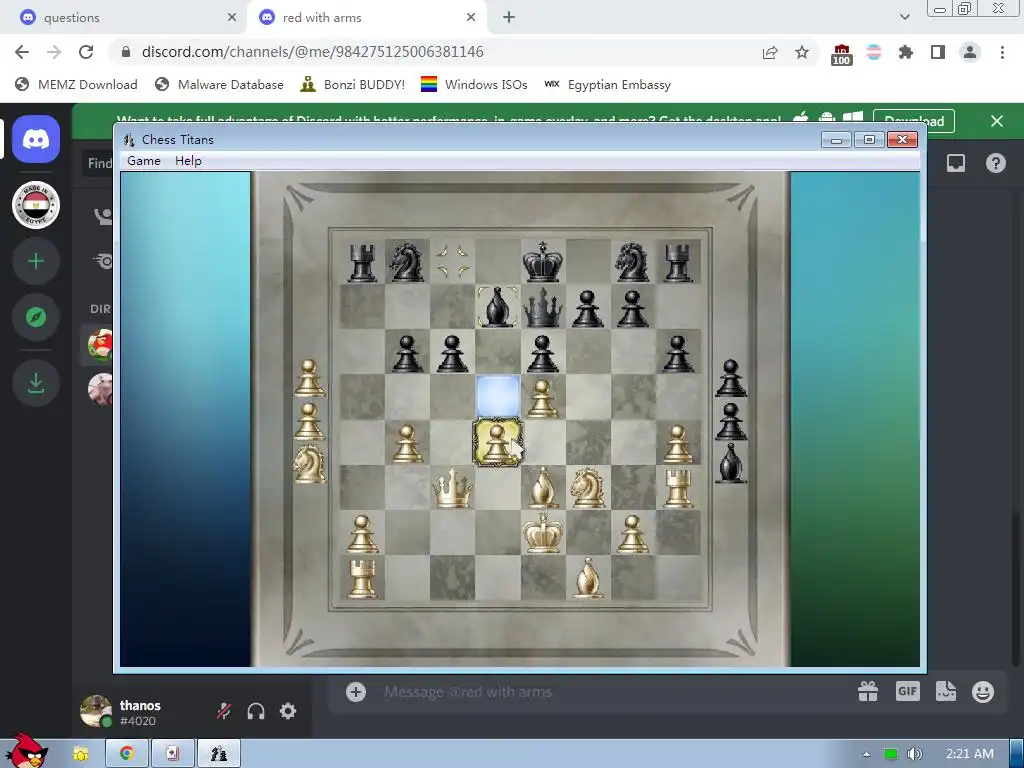Open the volume control in tray

click(915, 754)
